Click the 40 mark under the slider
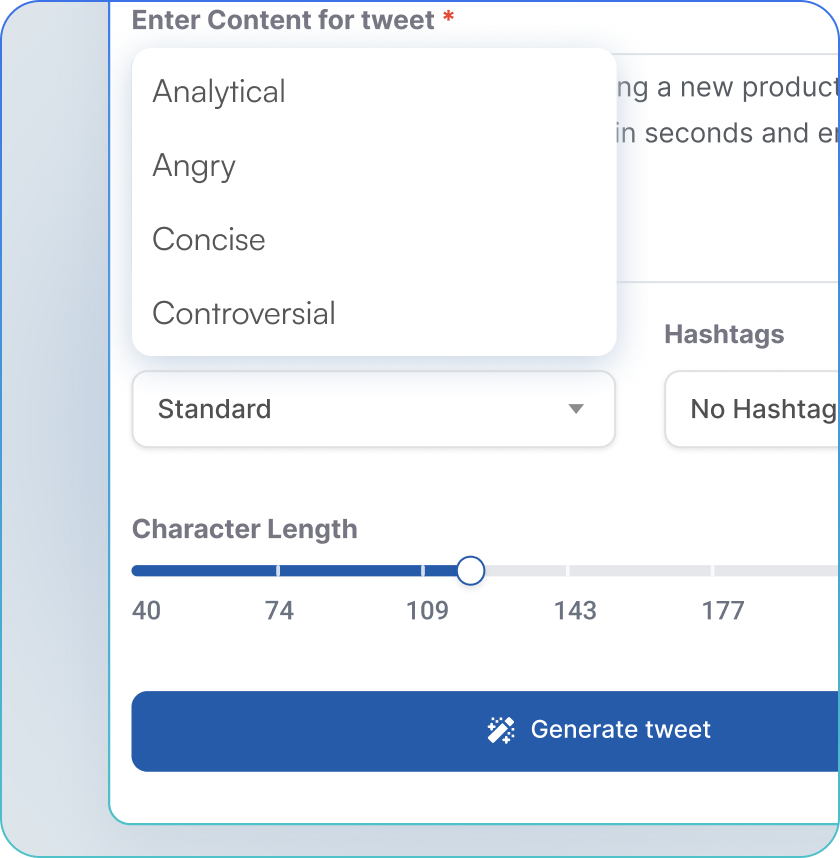Viewport: 840px width, 858px height. (x=147, y=610)
